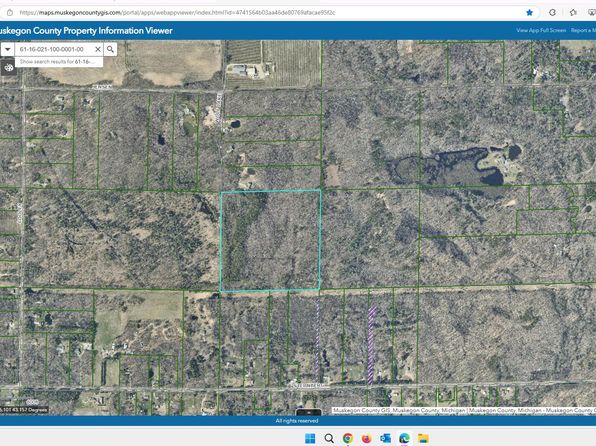Select the cyan-highlighted parcel on the map
This screenshot has width=596, height=446.
click(x=271, y=241)
